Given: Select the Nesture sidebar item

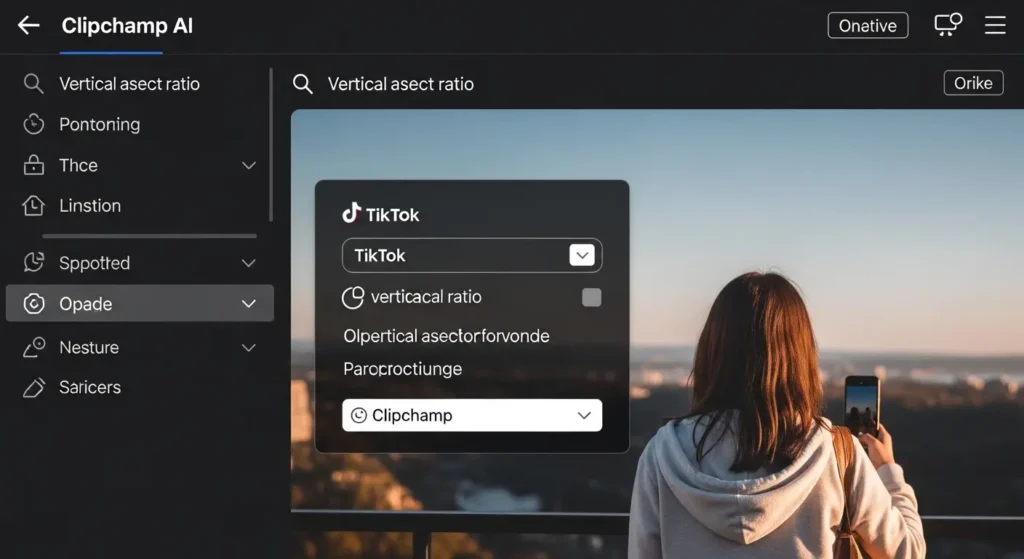Looking at the screenshot, I should [x=89, y=347].
